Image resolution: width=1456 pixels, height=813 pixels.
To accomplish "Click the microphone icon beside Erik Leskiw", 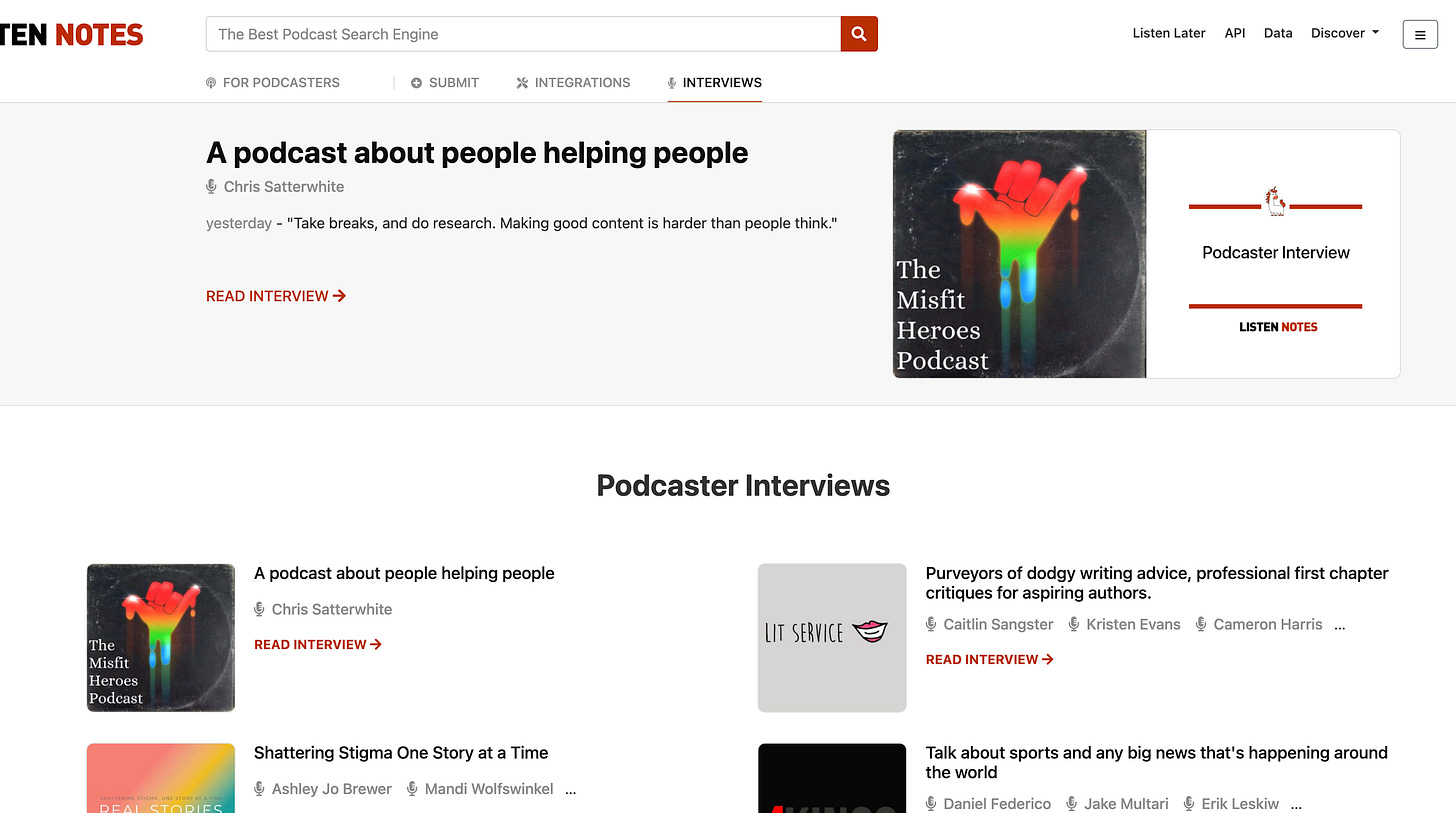I will pyautogui.click(x=1188, y=804).
